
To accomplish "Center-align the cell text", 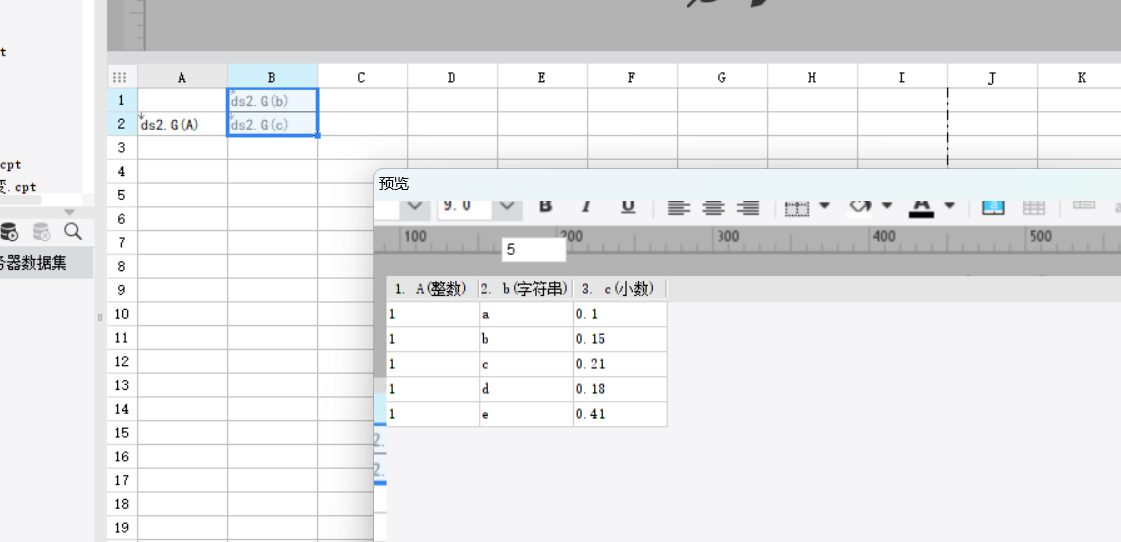I will pyautogui.click(x=713, y=207).
